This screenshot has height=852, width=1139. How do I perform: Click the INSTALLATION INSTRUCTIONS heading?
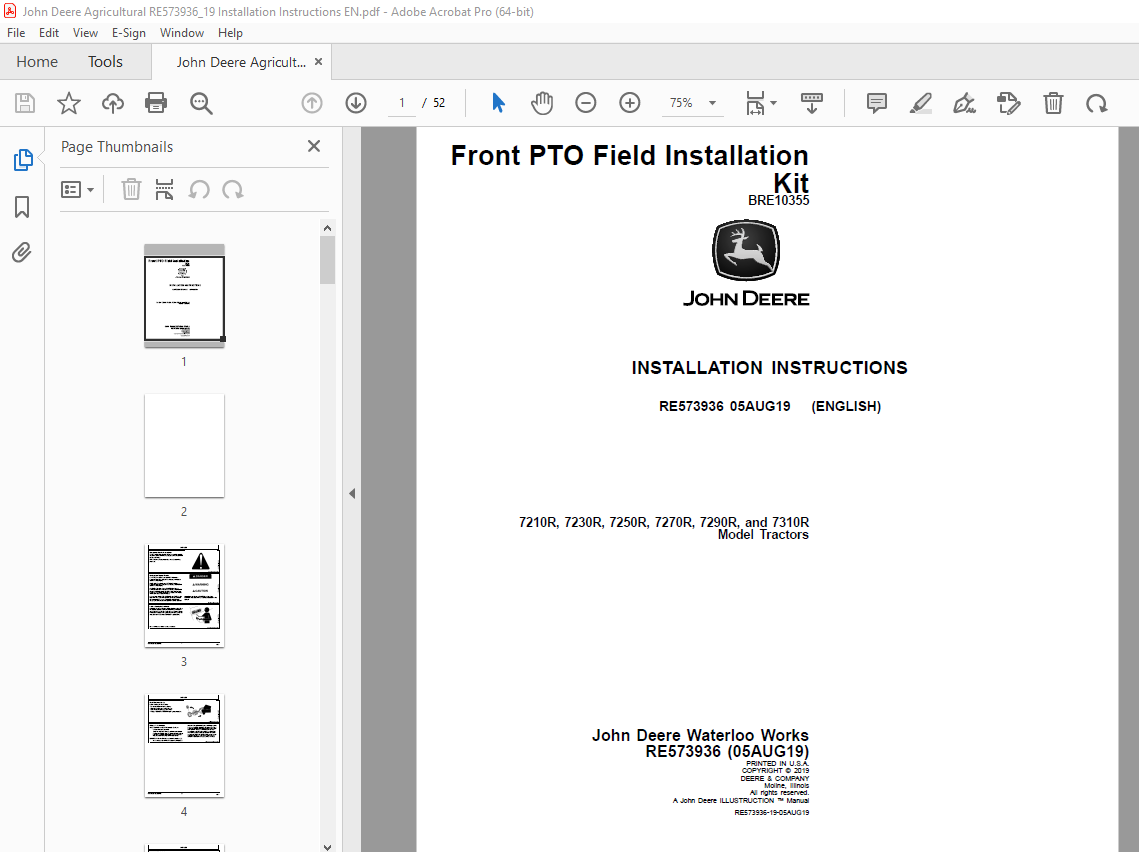769,368
